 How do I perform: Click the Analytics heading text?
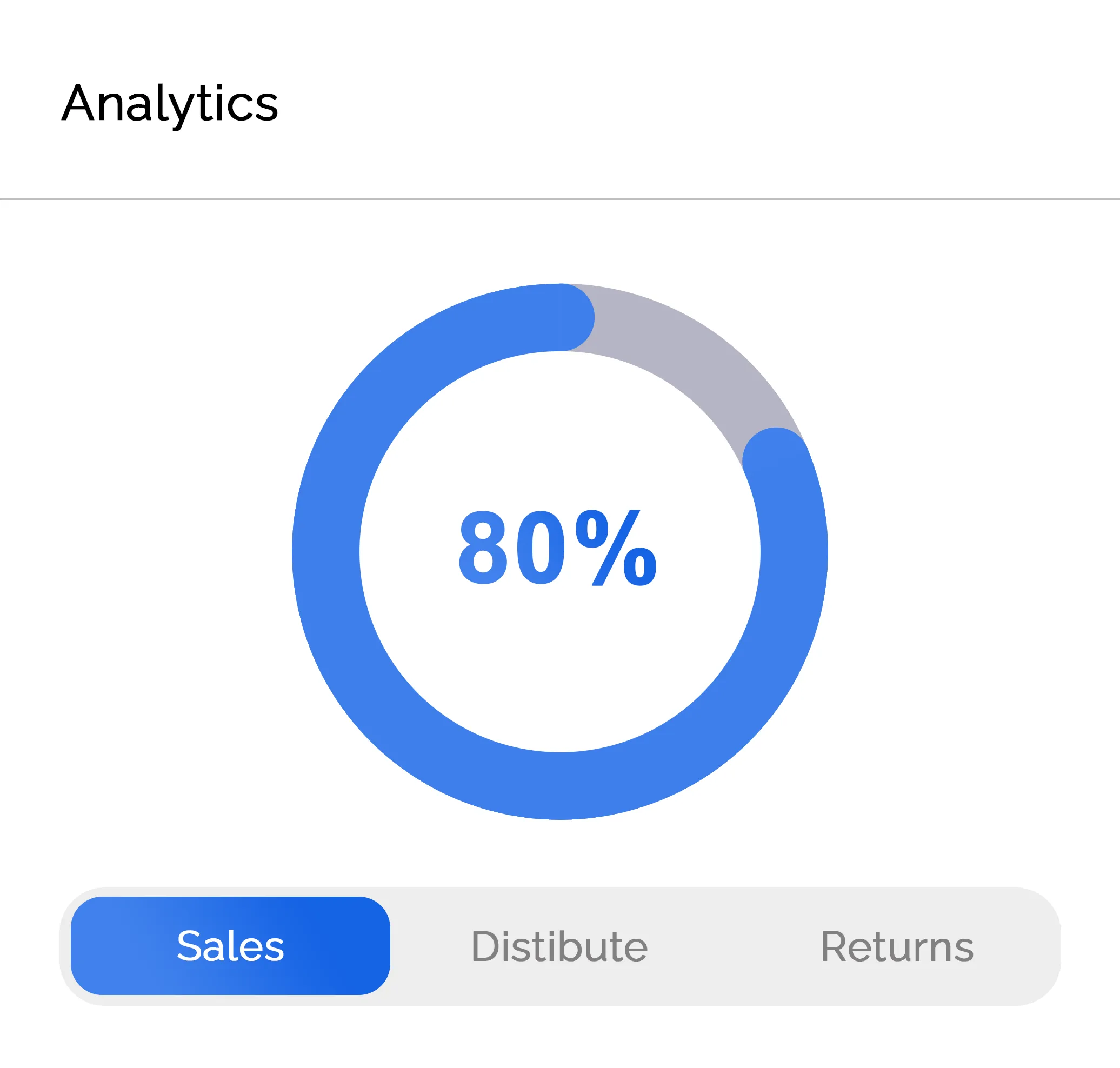click(x=170, y=104)
